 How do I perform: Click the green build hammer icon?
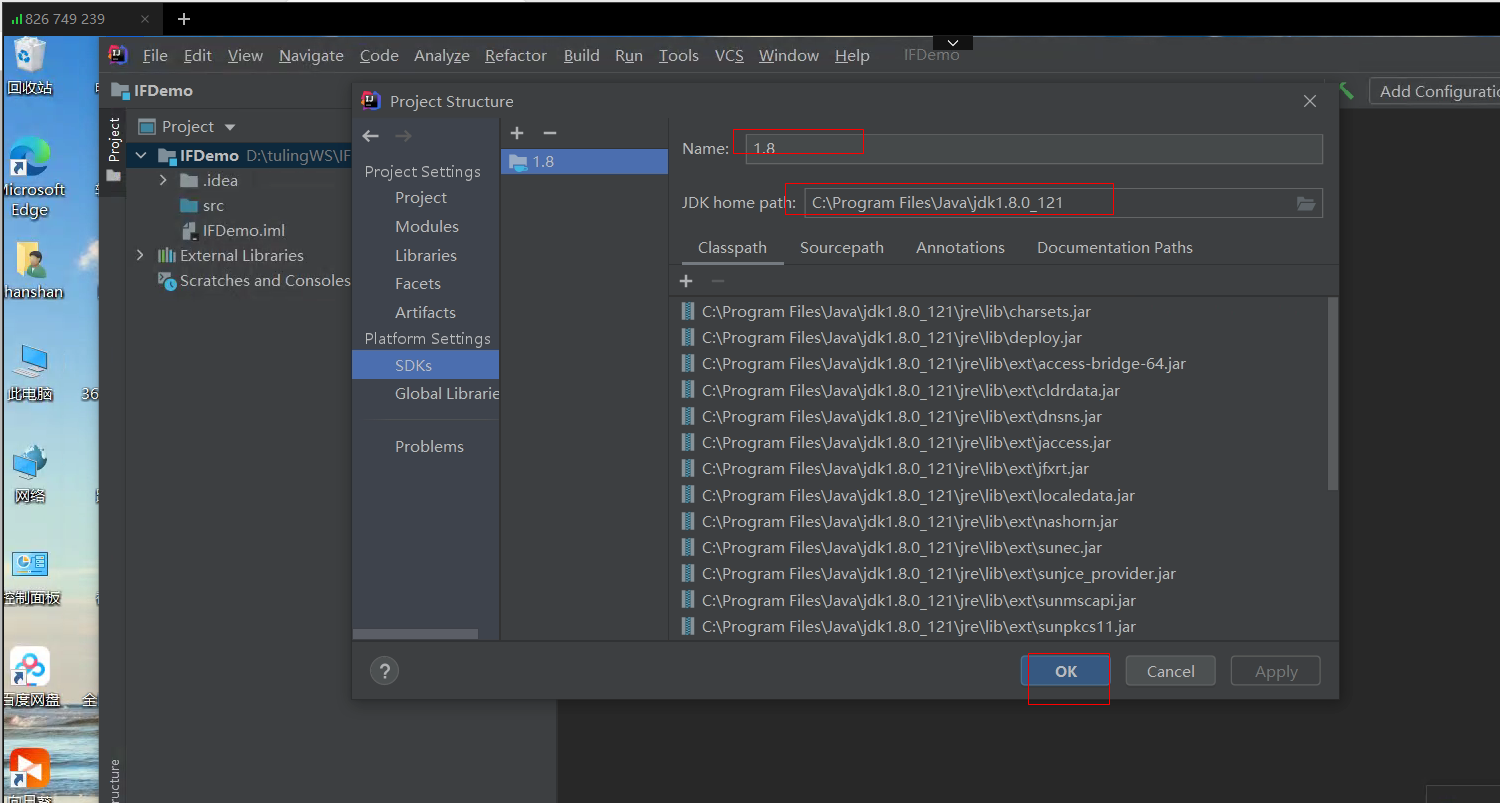pyautogui.click(x=1347, y=91)
